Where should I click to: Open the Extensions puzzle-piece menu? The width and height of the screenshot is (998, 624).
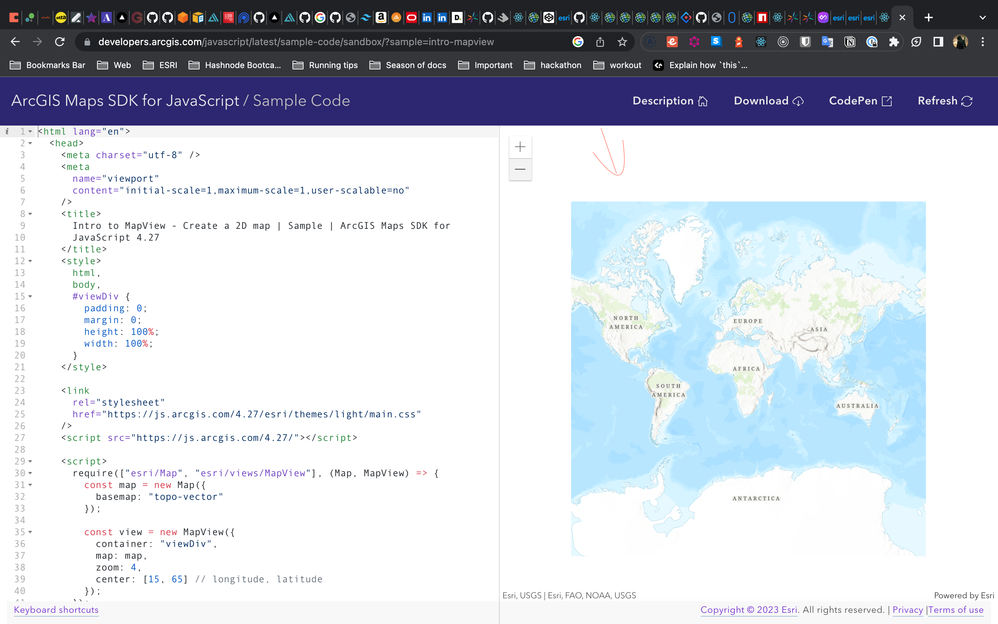click(x=894, y=41)
